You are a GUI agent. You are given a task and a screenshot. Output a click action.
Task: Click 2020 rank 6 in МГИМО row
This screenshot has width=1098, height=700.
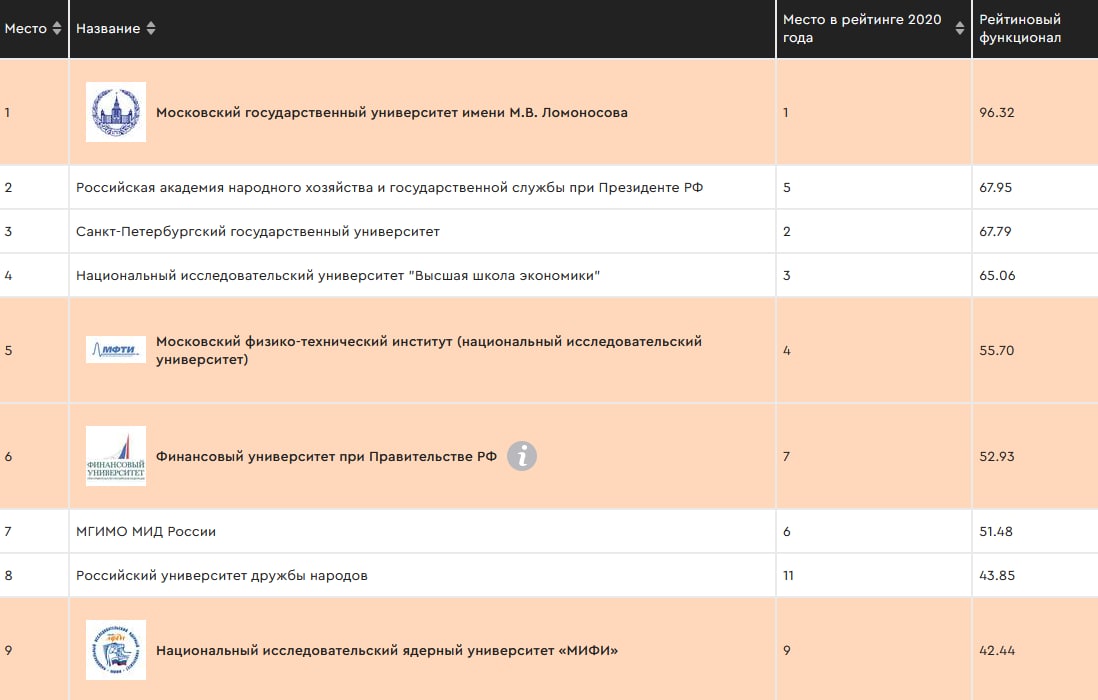787,531
